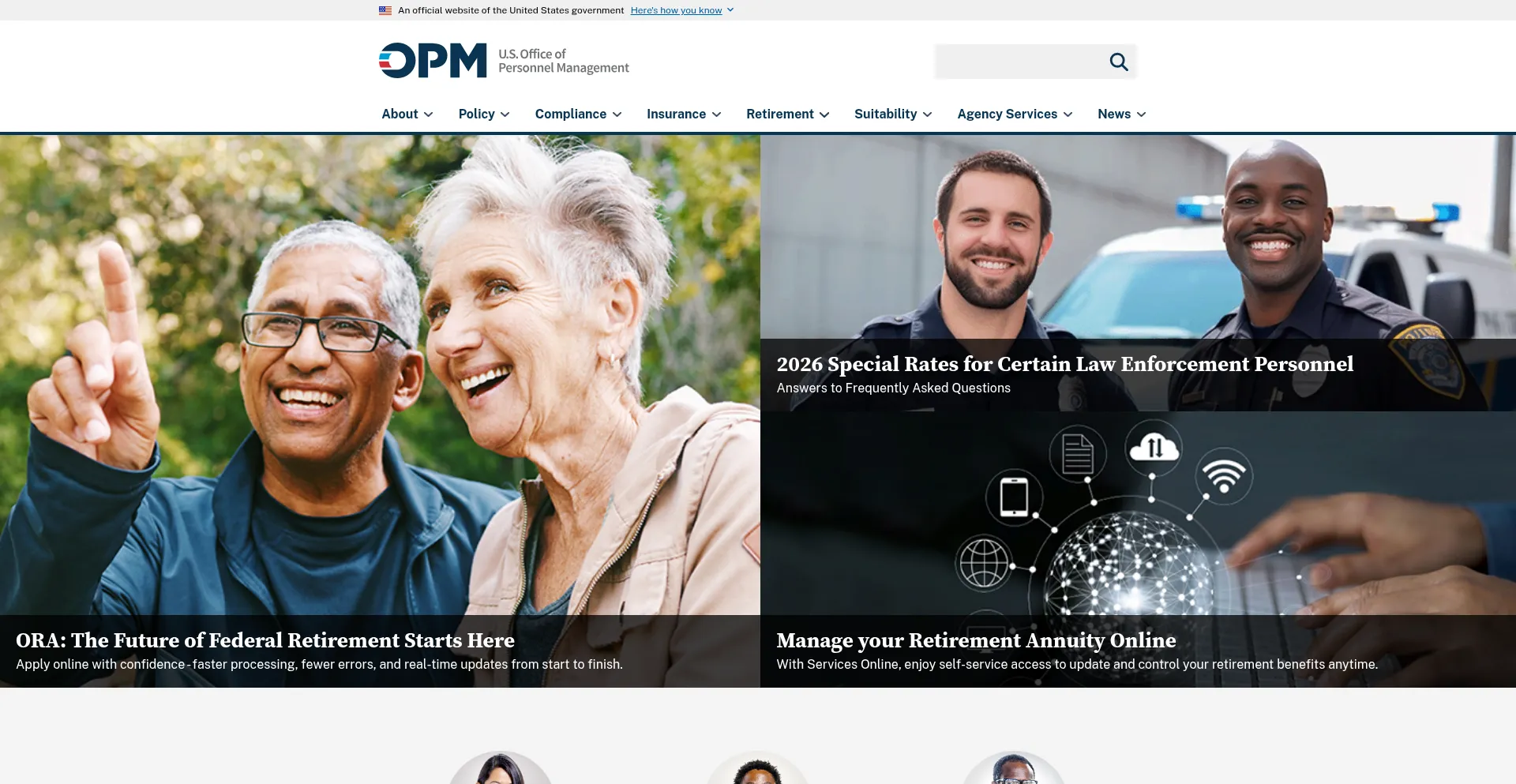Click the chevron arrow next to About
Viewport: 1516px width, 784px height.
429,114
